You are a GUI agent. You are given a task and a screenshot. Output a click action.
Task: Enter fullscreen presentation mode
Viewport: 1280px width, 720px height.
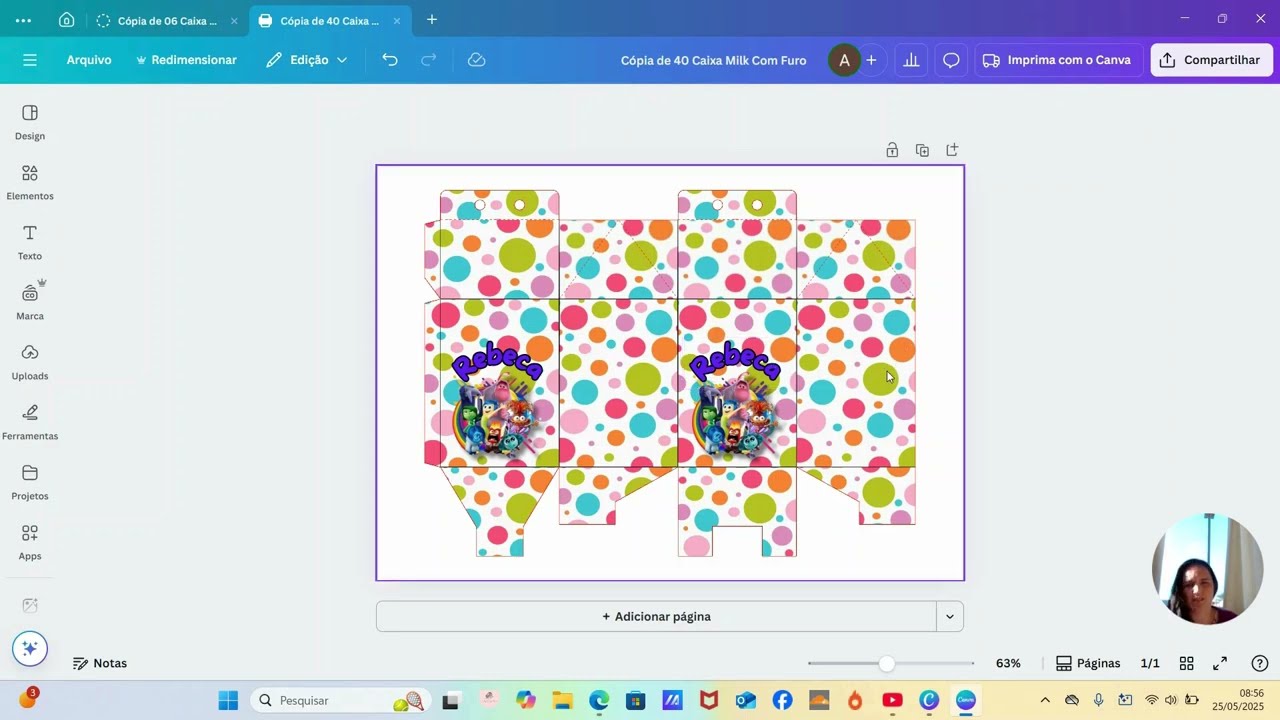1220,663
